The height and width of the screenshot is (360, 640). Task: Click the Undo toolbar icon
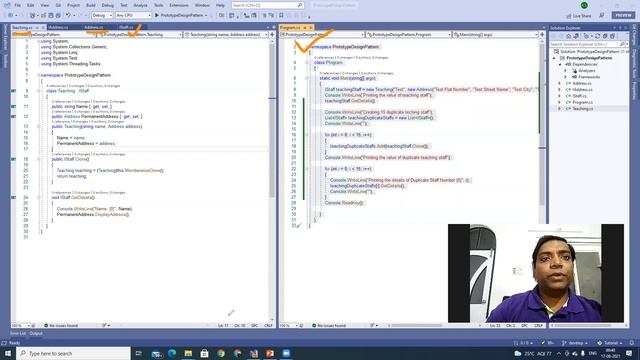click(68, 15)
